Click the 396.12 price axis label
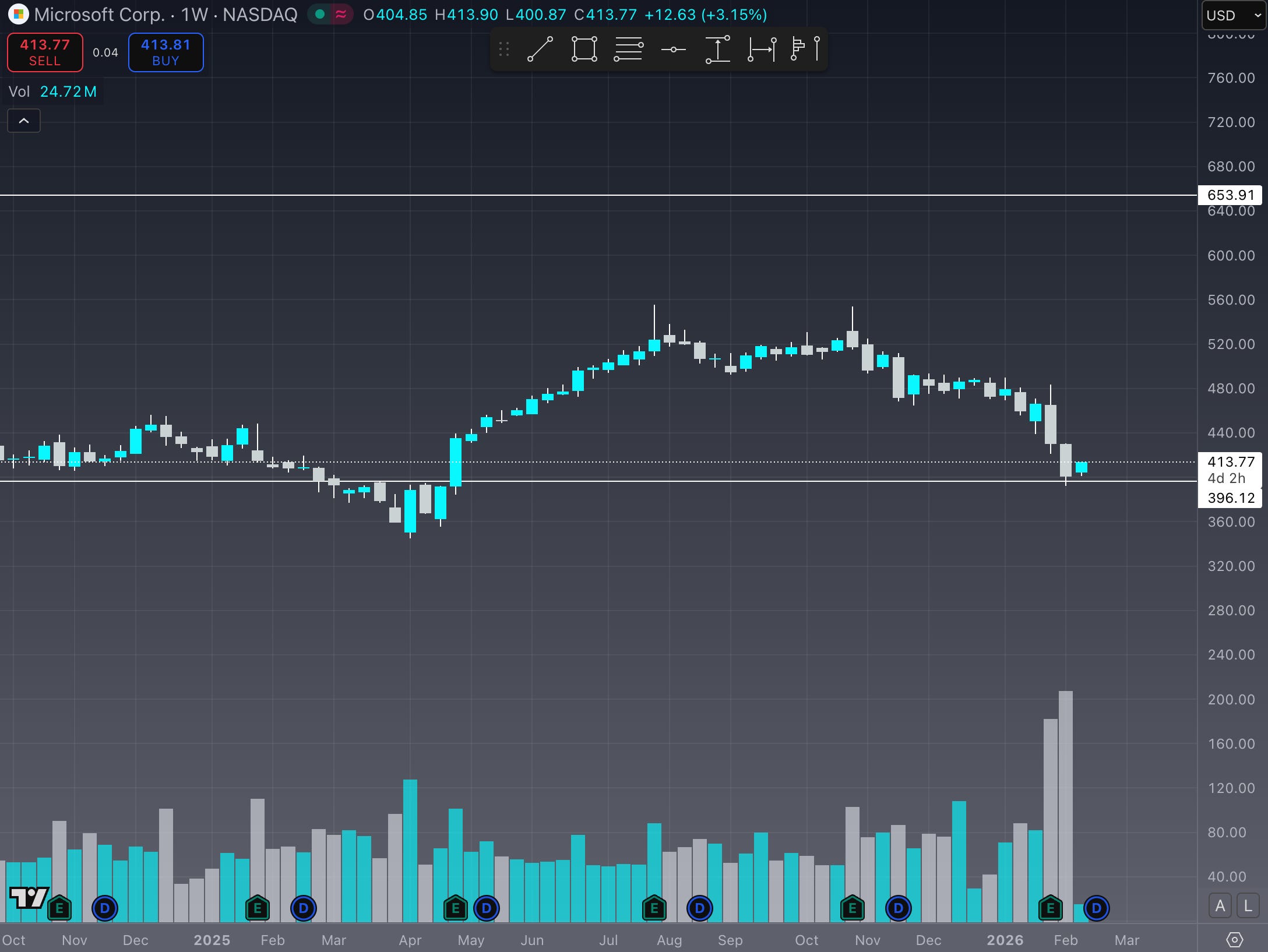The height and width of the screenshot is (952, 1268). pyautogui.click(x=1230, y=498)
